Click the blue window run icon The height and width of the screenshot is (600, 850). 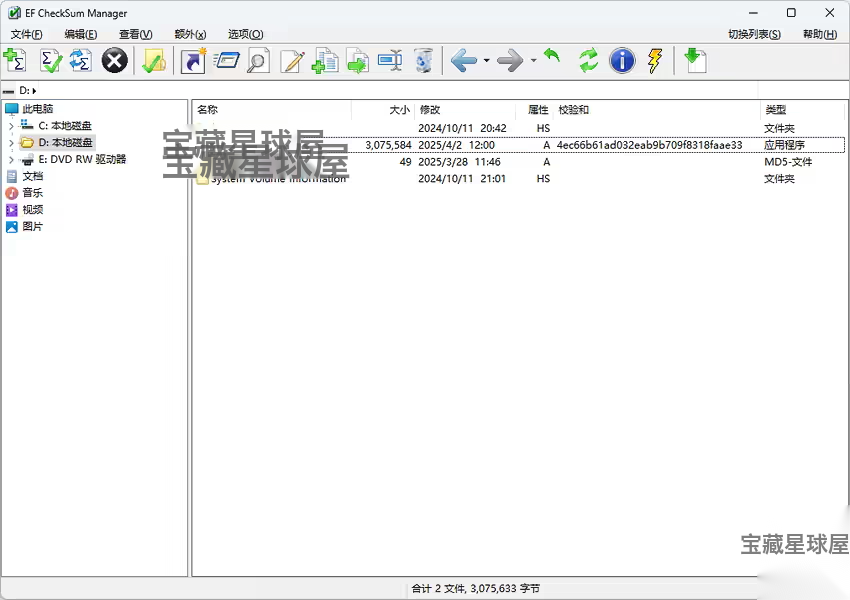tap(226, 60)
